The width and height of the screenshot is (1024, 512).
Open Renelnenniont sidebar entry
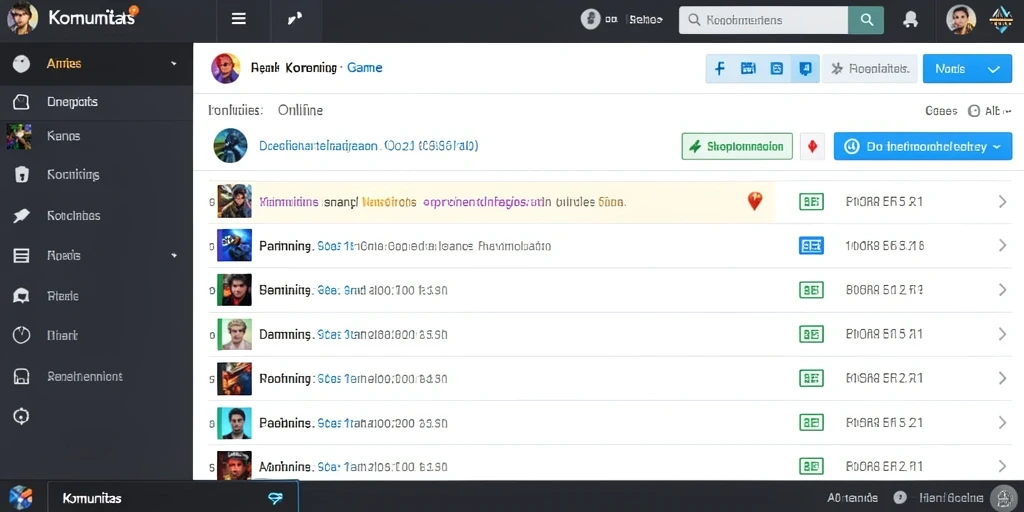click(85, 376)
